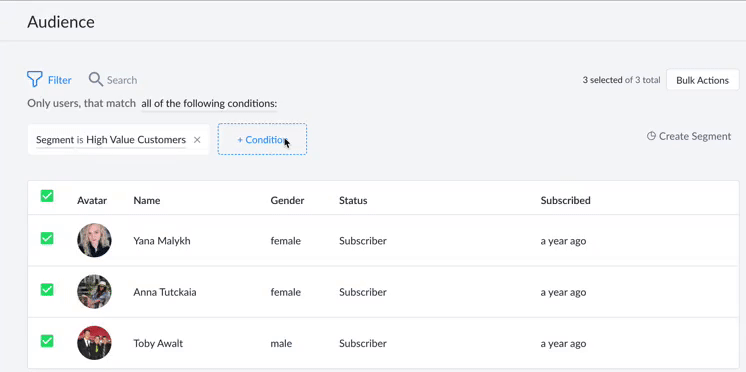Uncheck Yana Malykh's row checkbox

pyautogui.click(x=47, y=238)
